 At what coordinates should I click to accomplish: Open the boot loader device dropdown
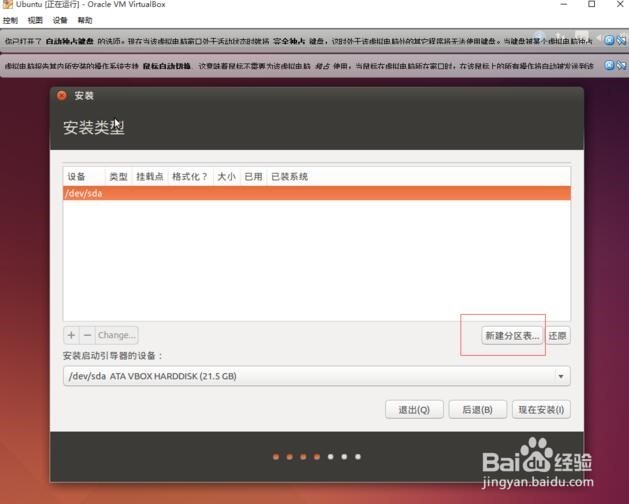[317, 376]
